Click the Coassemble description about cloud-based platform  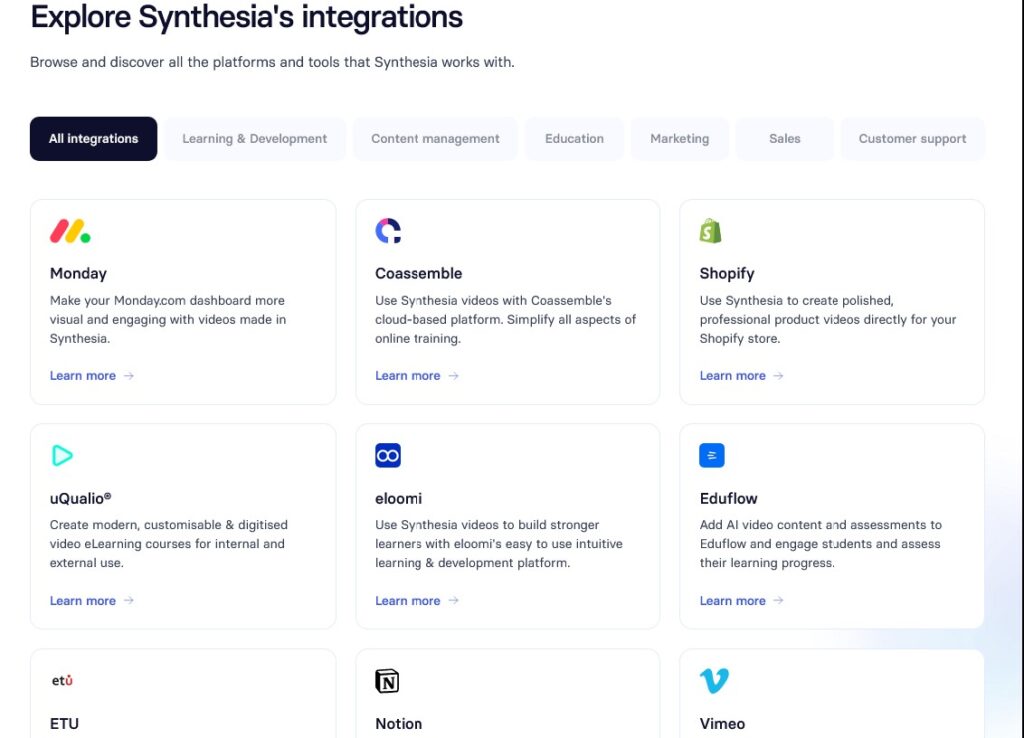coord(505,319)
